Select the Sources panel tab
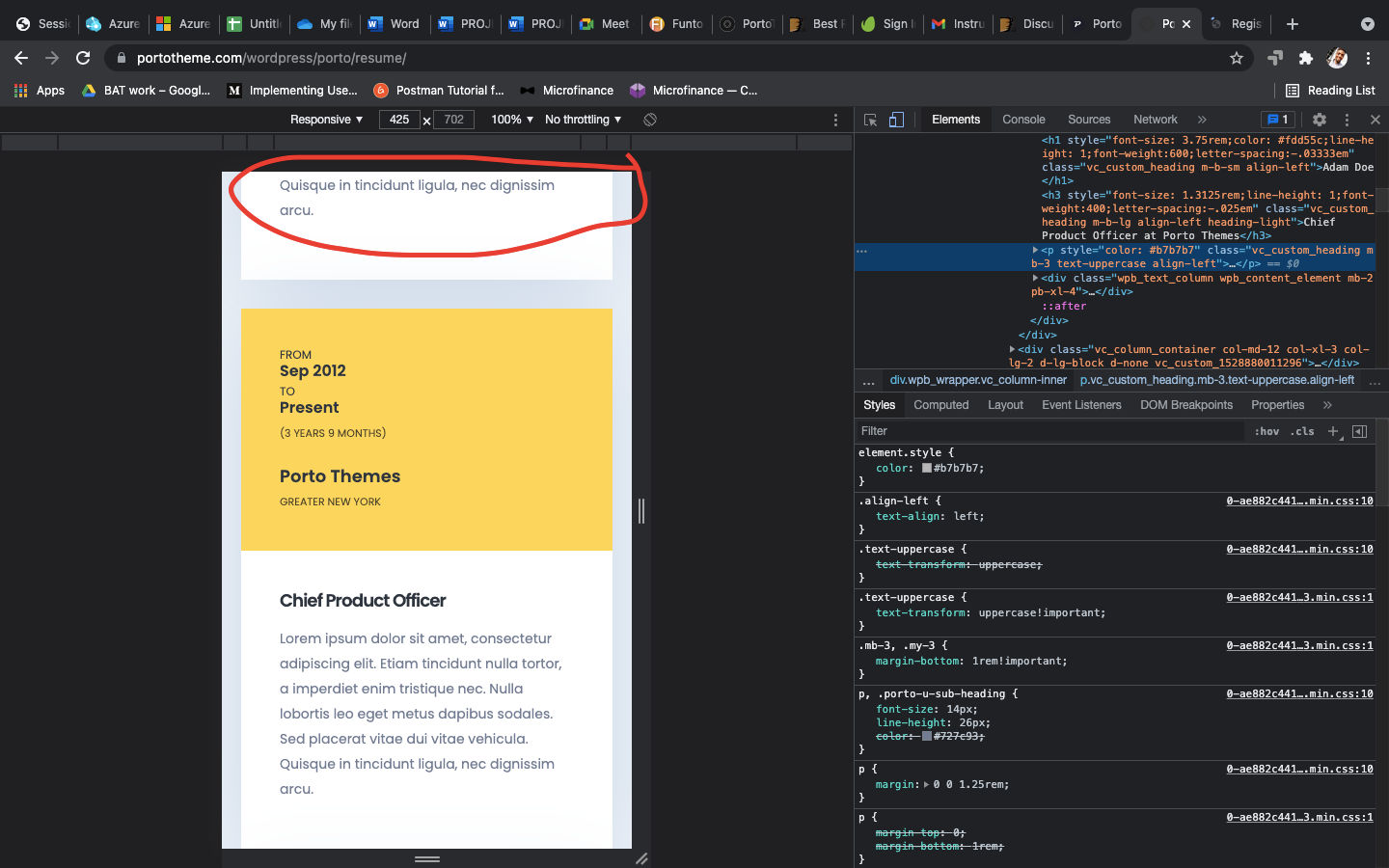 point(1089,120)
